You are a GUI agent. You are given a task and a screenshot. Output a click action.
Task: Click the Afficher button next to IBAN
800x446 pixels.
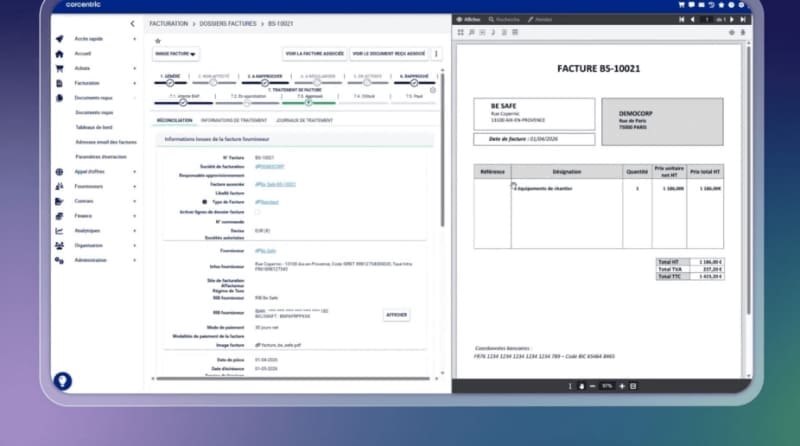coord(396,315)
